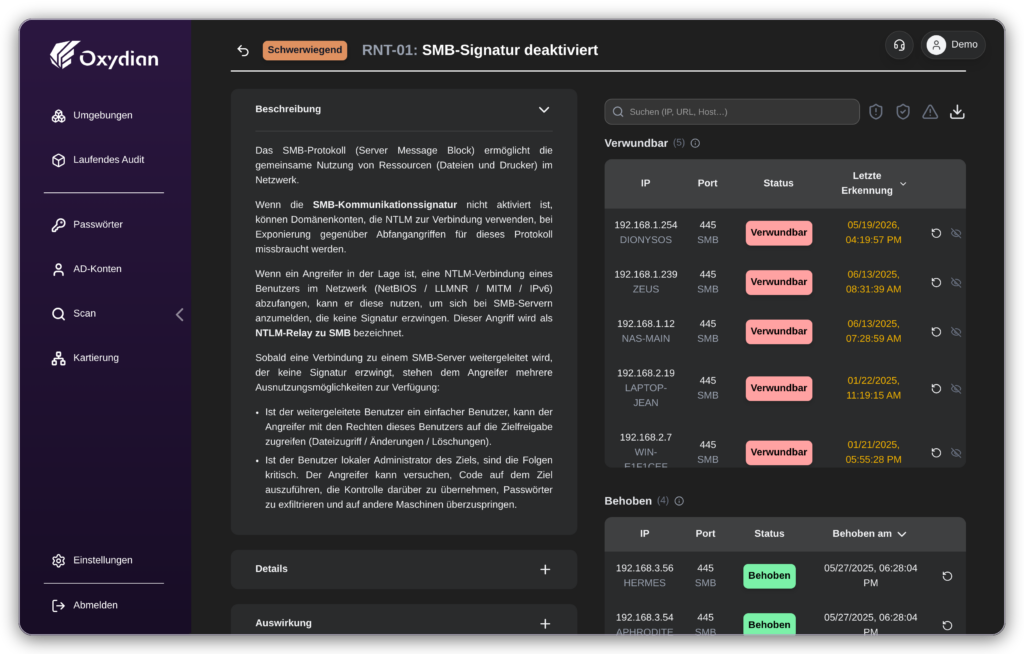Click the shield with exclamation filter icon

click(876, 112)
